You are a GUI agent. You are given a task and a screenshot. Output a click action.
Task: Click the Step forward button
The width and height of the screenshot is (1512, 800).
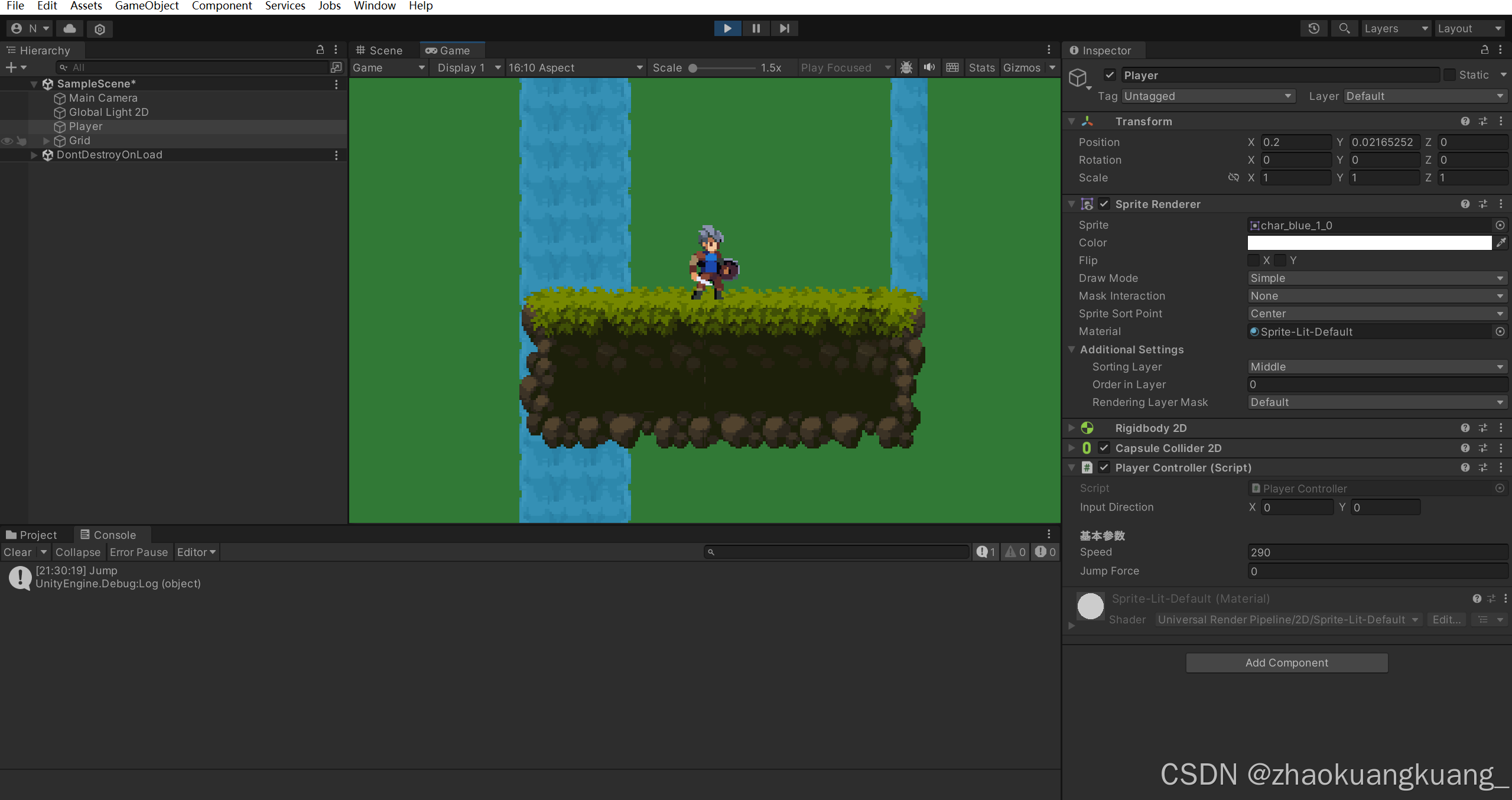pos(784,28)
